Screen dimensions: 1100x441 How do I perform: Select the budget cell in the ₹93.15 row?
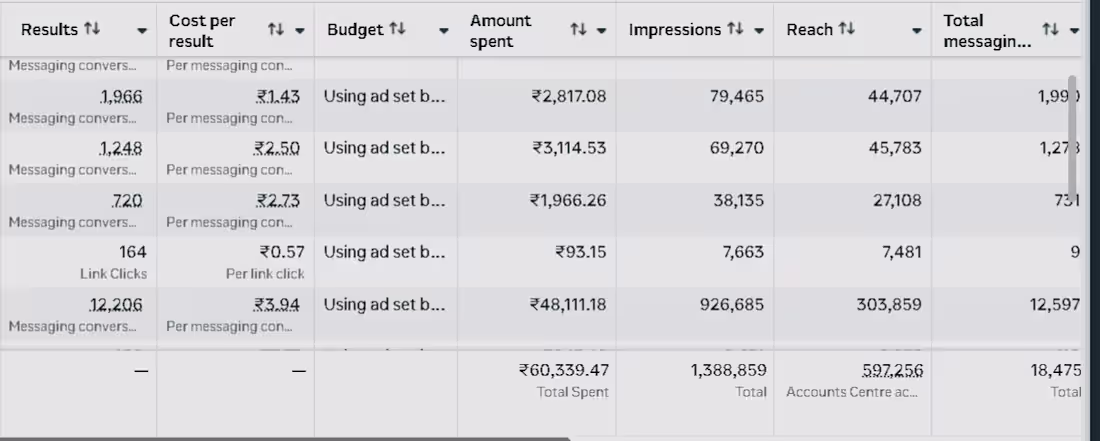point(385,252)
